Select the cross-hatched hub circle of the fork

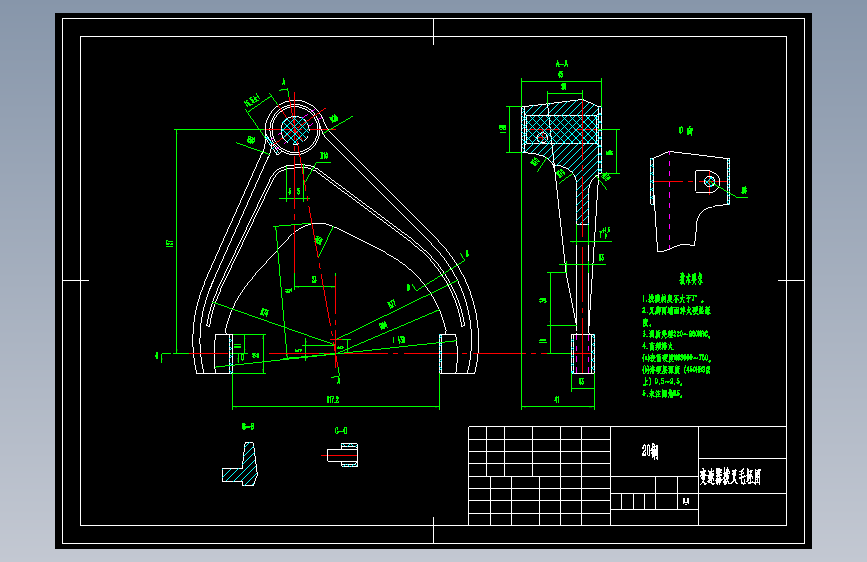pyautogui.click(x=295, y=130)
